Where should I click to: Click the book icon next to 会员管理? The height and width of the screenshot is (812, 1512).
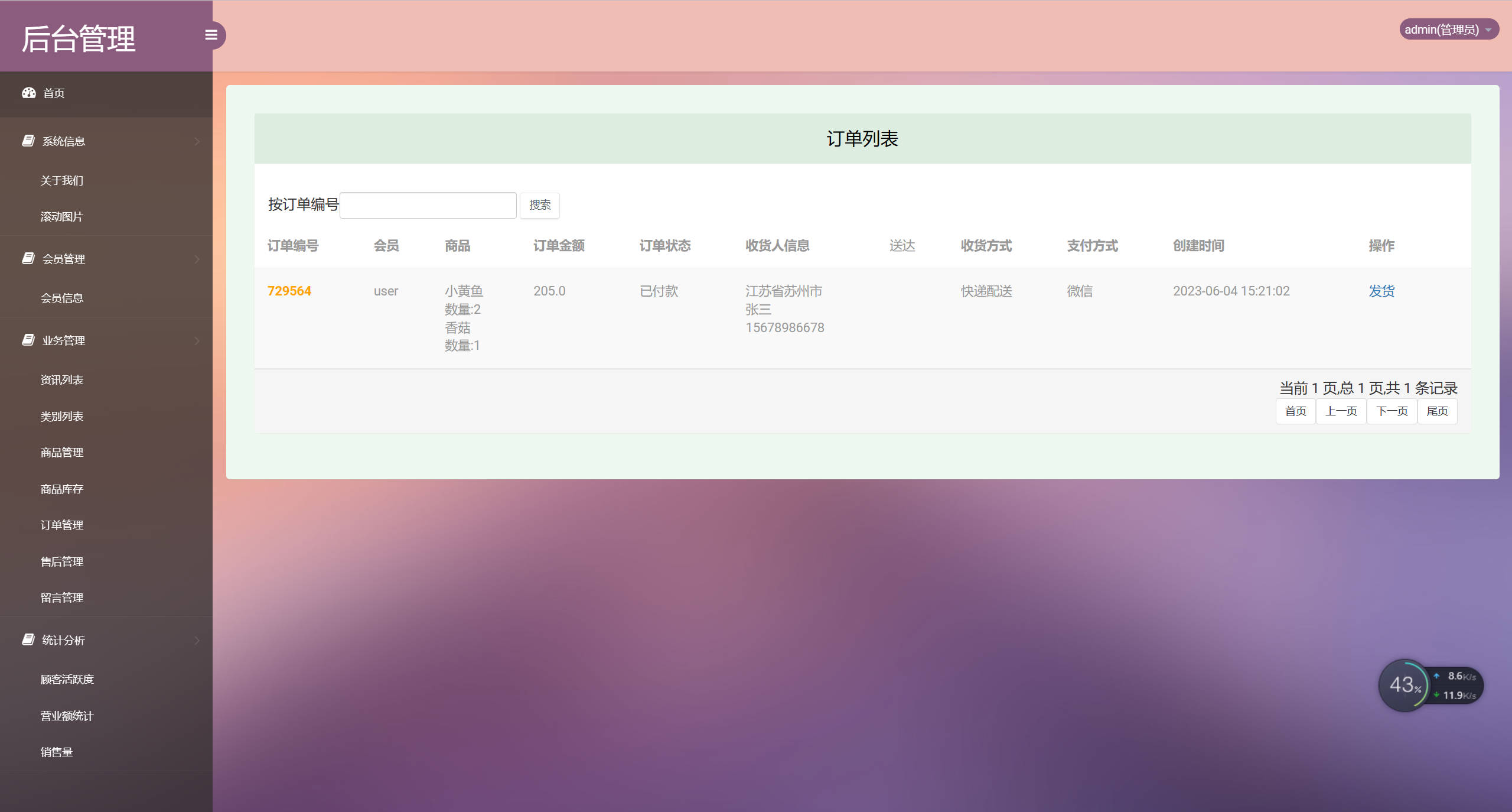point(28,259)
